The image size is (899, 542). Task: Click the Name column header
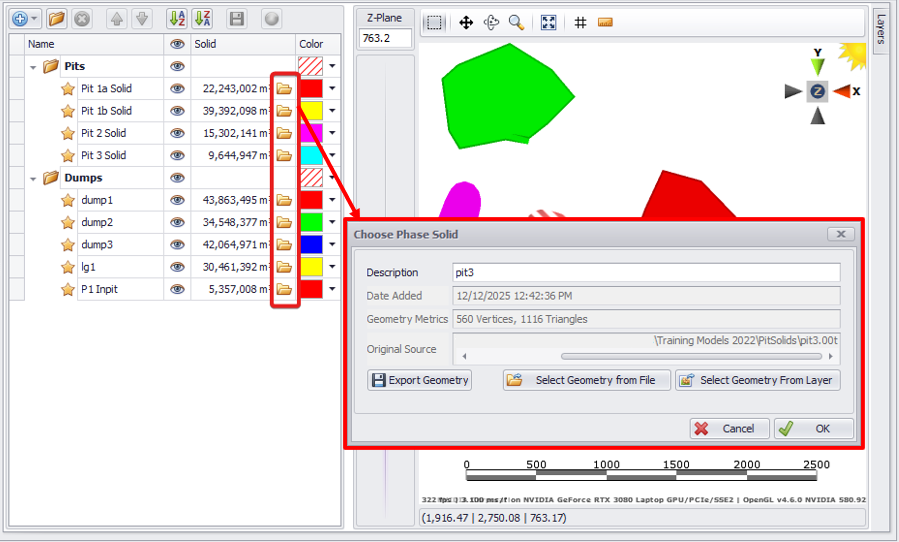95,44
